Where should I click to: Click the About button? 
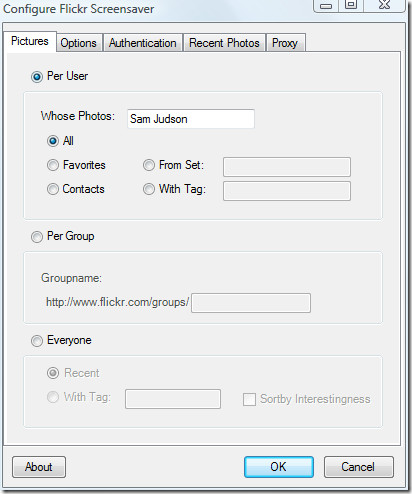click(x=39, y=467)
